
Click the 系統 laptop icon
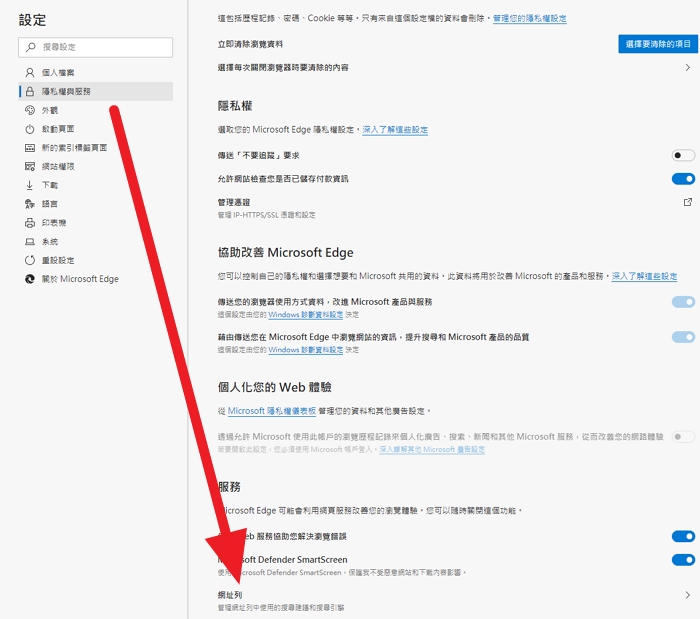pyautogui.click(x=29, y=241)
